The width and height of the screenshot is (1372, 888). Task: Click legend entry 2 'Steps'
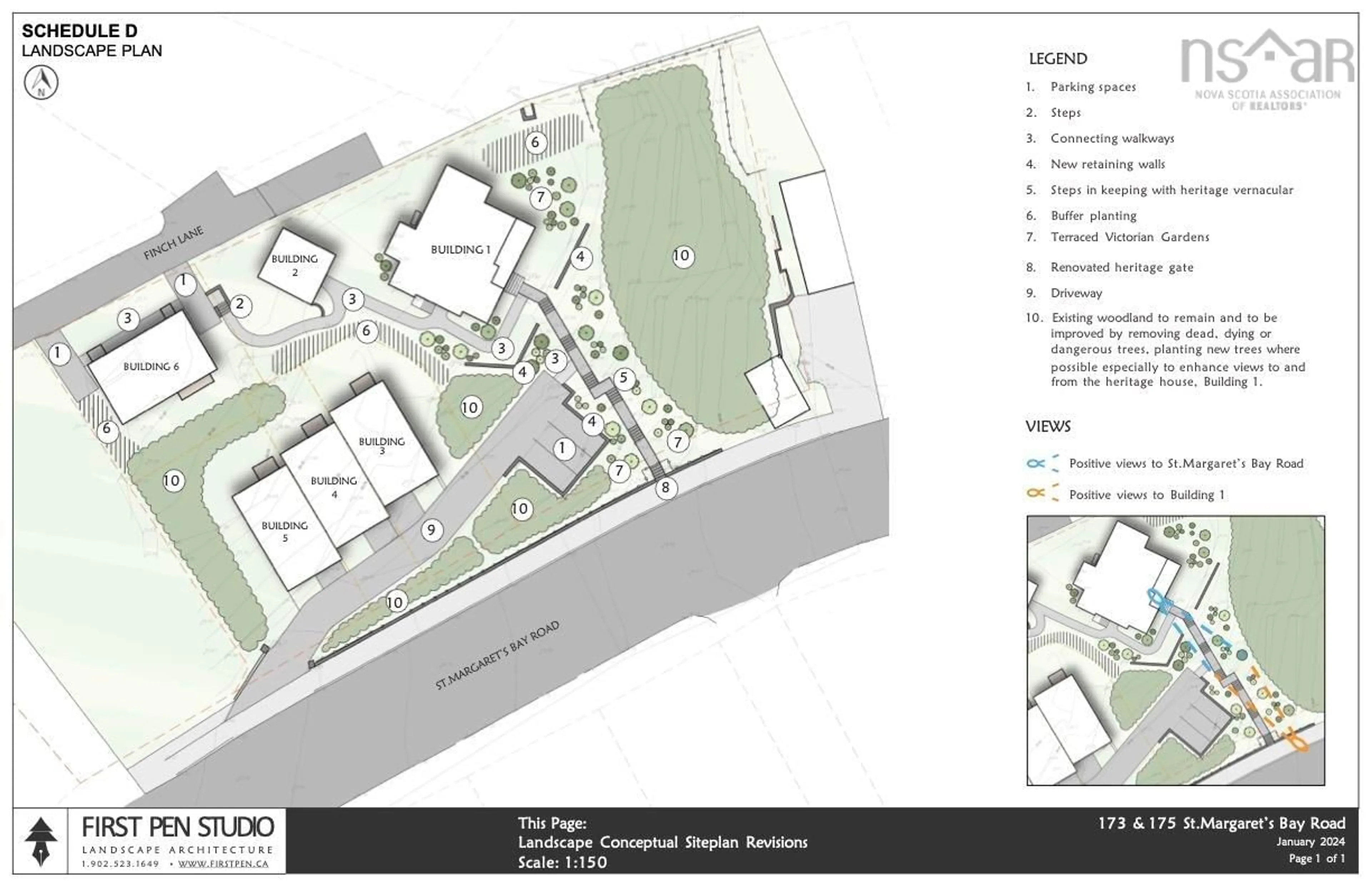1065,113
